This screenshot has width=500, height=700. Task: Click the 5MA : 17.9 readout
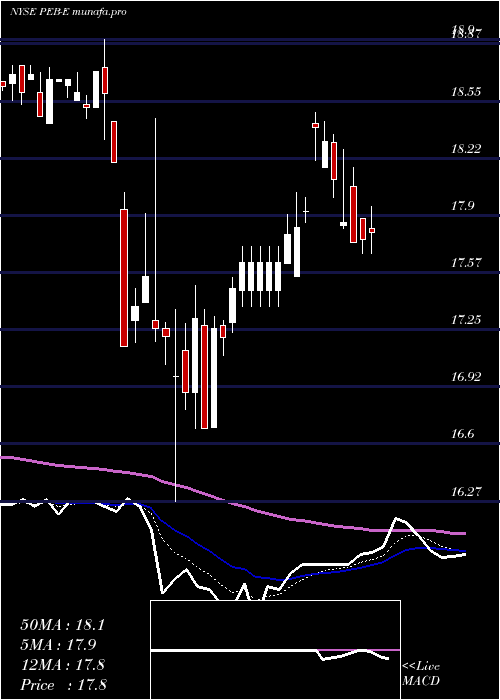click(x=58, y=645)
